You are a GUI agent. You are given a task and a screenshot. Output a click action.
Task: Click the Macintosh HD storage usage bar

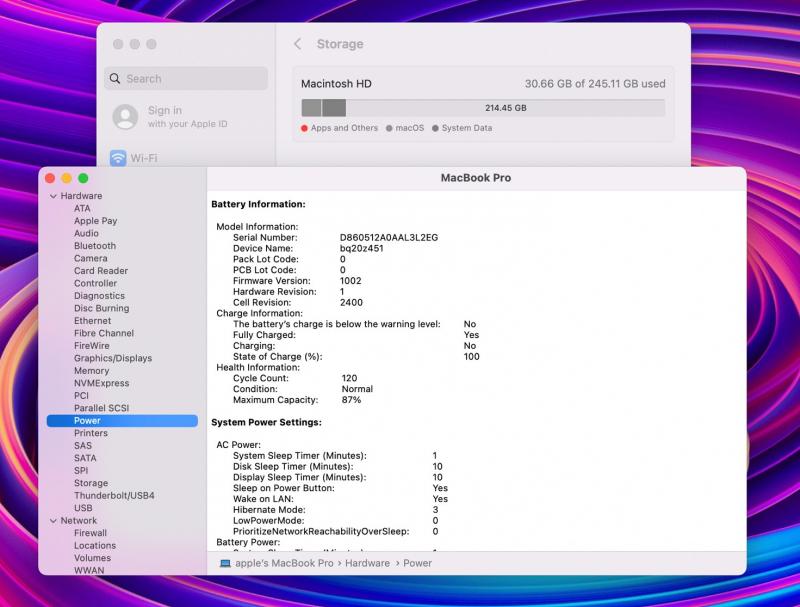pyautogui.click(x=483, y=108)
